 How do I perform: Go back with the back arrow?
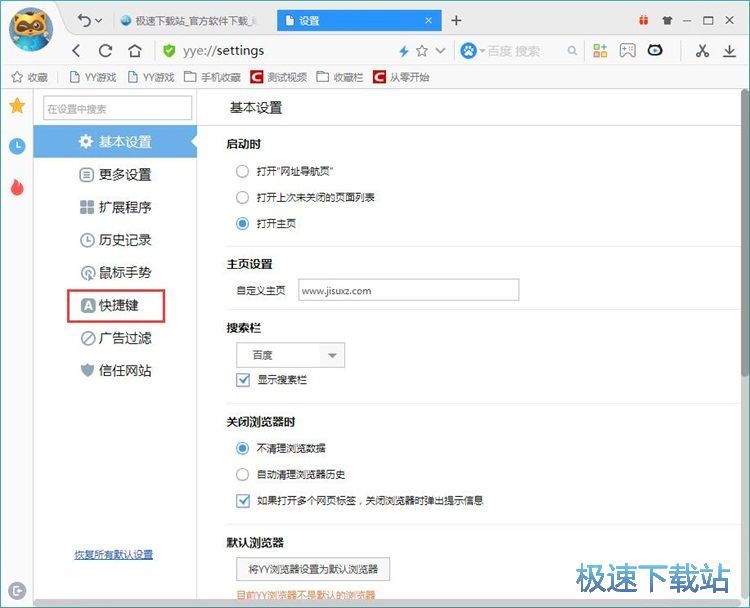pos(77,51)
